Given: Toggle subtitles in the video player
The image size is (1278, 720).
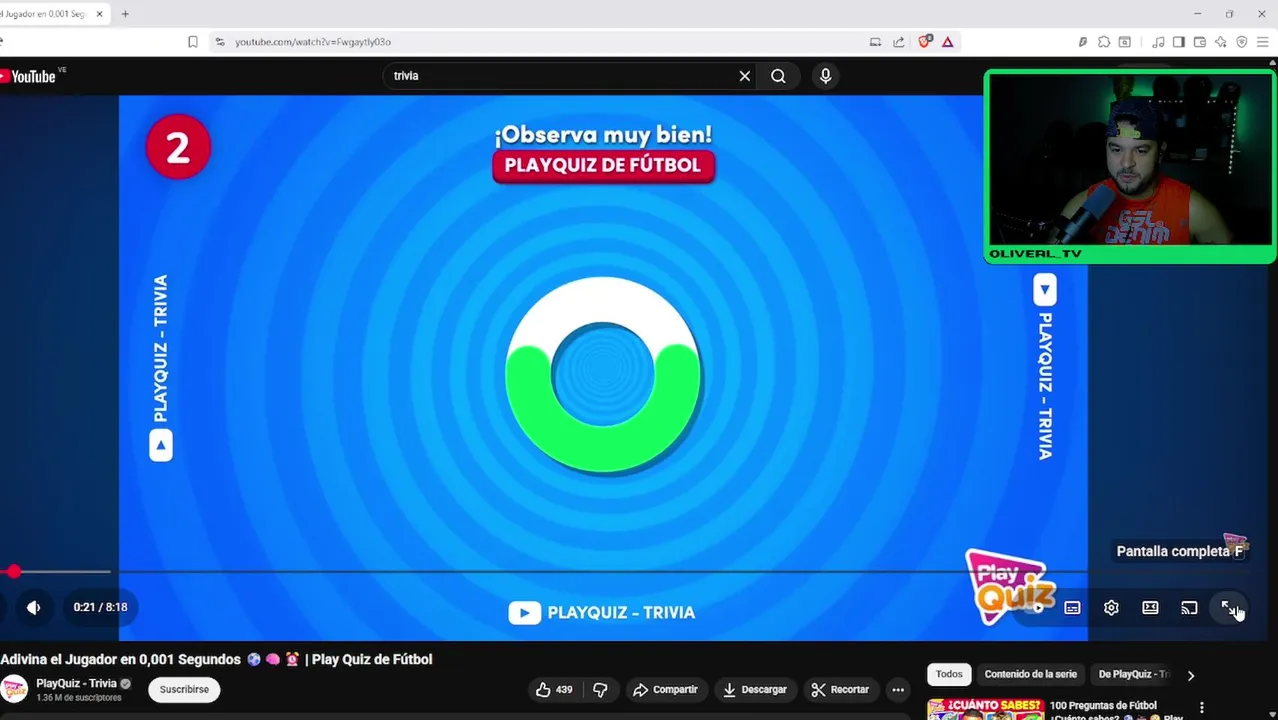Looking at the screenshot, I should (x=1072, y=608).
